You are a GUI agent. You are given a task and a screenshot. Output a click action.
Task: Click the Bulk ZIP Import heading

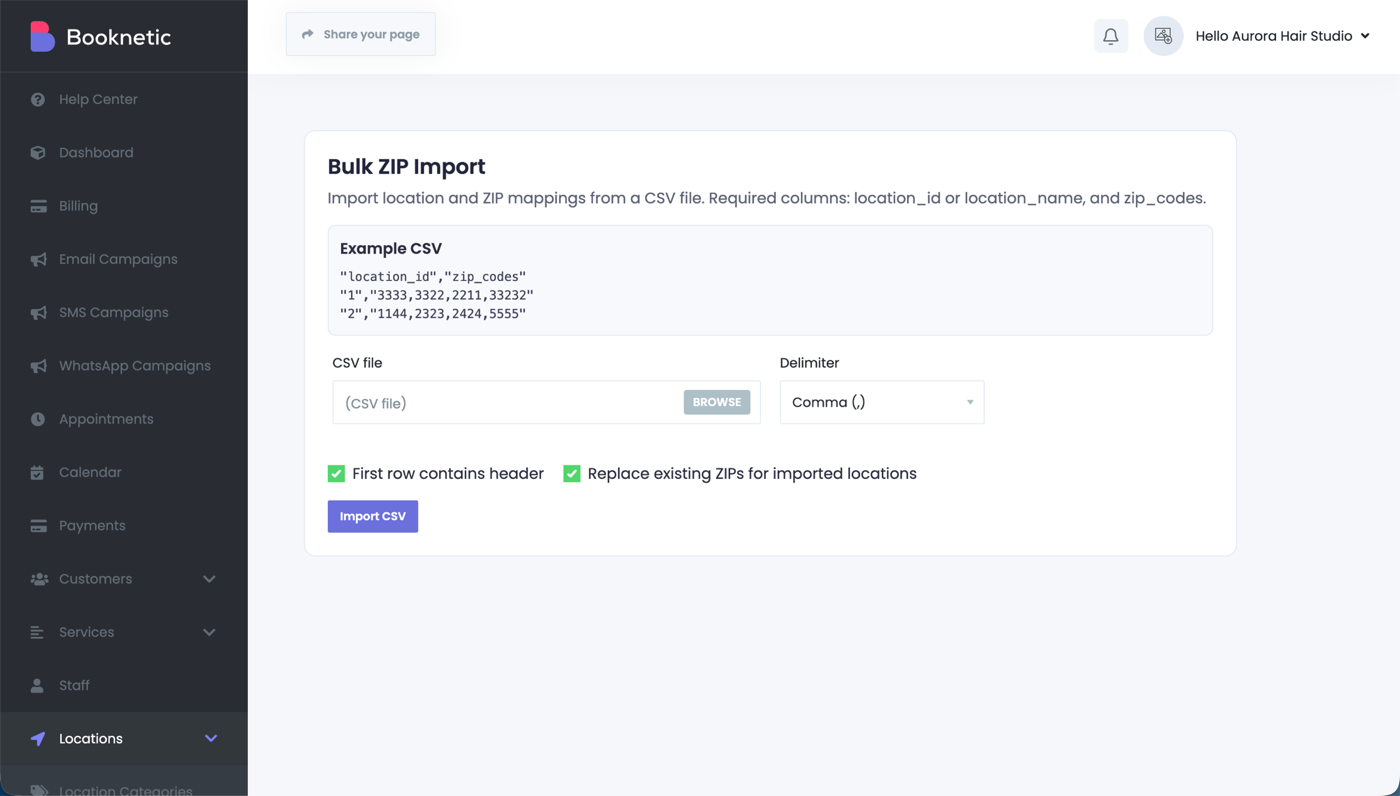click(x=407, y=167)
